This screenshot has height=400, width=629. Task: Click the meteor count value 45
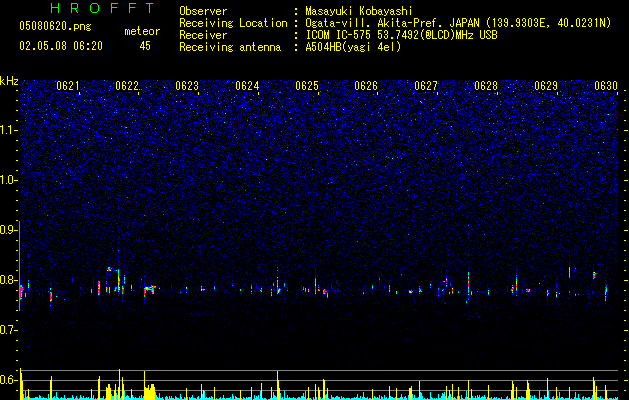tap(145, 46)
